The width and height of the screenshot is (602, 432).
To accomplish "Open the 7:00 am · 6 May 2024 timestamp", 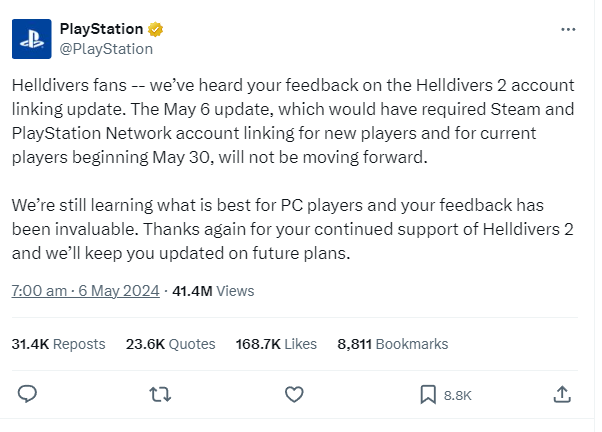I will 85,291.
